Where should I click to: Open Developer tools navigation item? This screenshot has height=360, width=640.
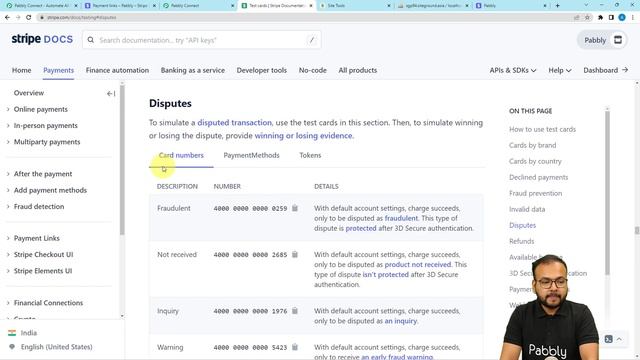click(x=262, y=70)
